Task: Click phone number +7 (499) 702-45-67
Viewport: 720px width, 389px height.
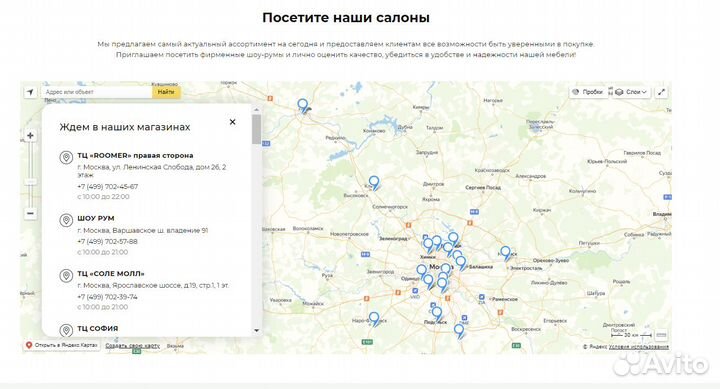Action: [x=107, y=186]
